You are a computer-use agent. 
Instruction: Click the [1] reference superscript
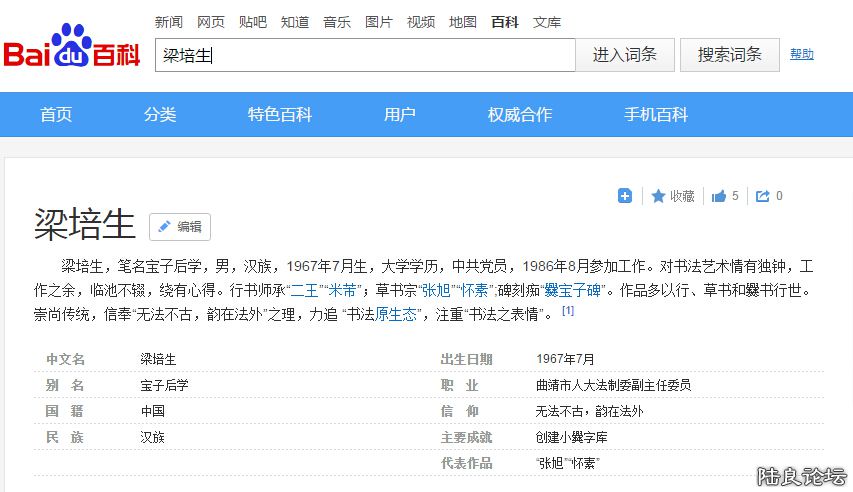(x=568, y=311)
